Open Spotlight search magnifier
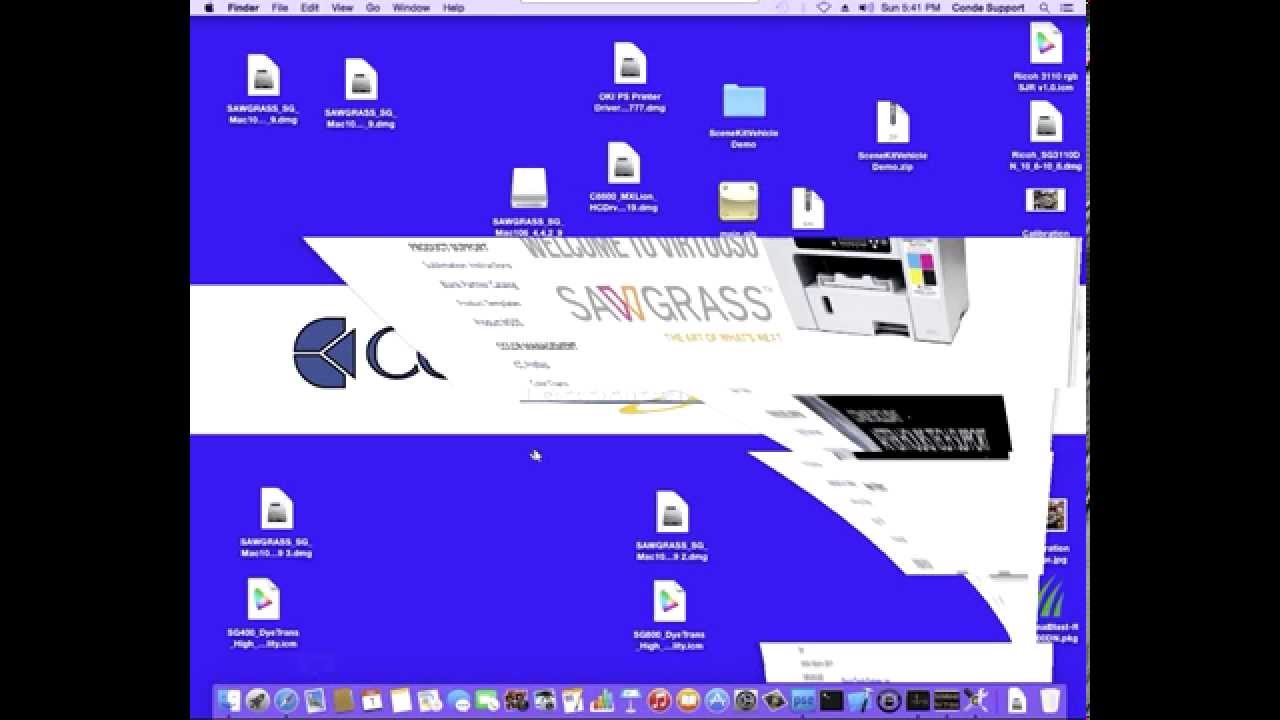This screenshot has width=1280, height=720. pos(1044,7)
